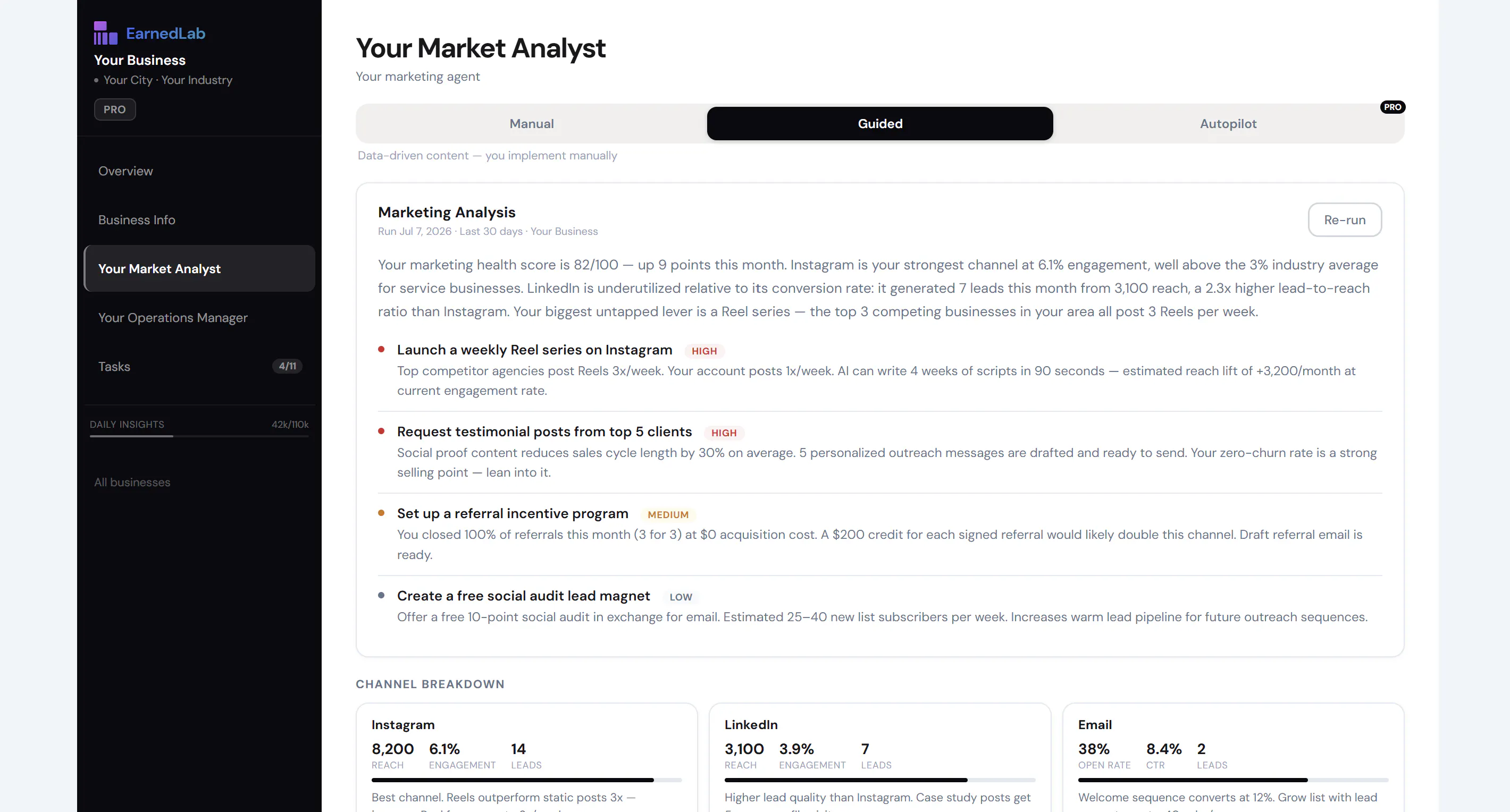Click the PRO plan badge in sidebar
The width and height of the screenshot is (1510, 812).
coord(115,109)
